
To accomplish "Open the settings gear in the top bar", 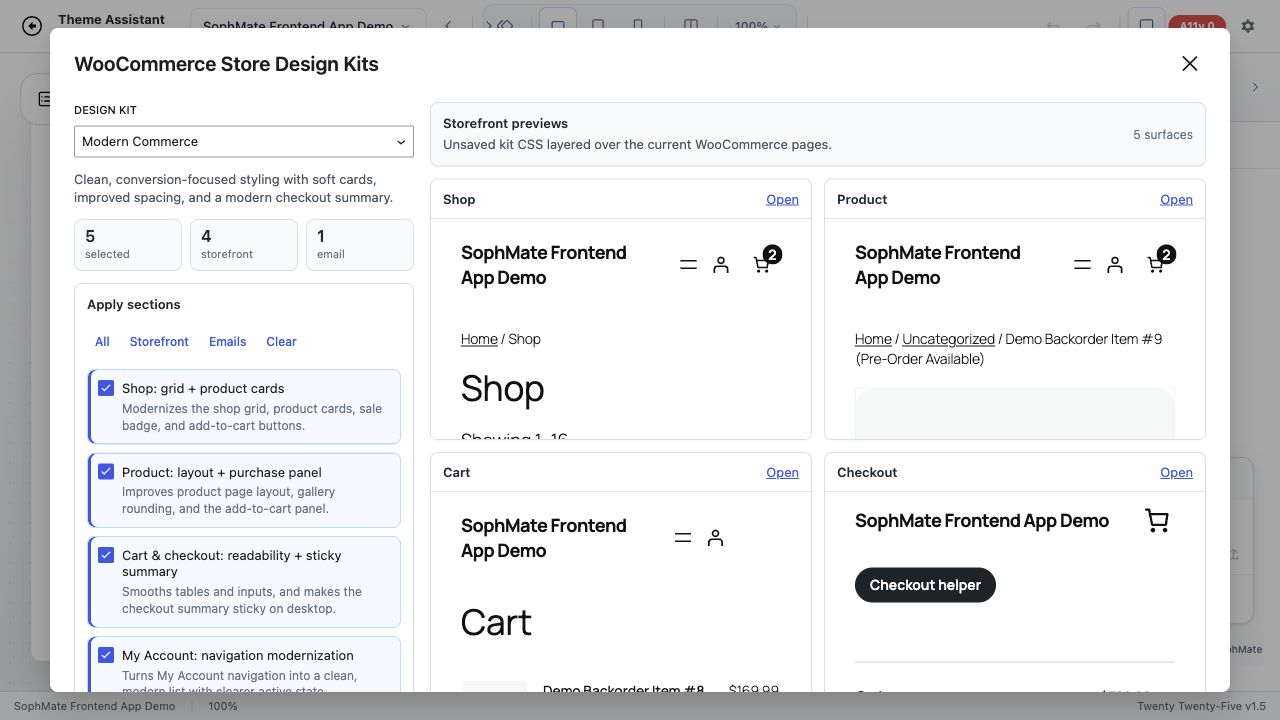I will [x=1248, y=26].
